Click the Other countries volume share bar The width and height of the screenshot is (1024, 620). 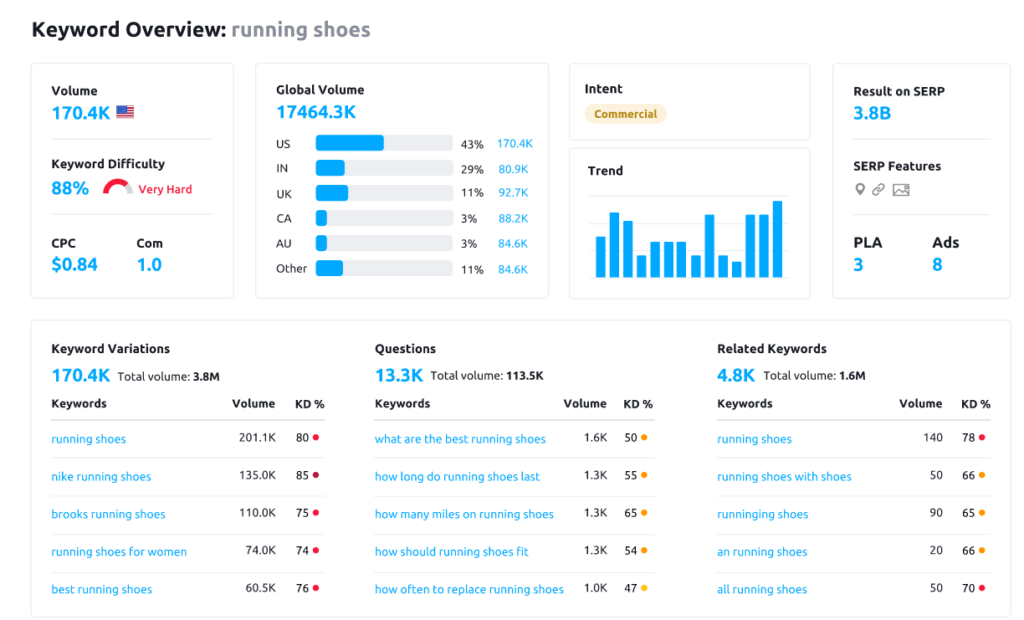pos(384,268)
